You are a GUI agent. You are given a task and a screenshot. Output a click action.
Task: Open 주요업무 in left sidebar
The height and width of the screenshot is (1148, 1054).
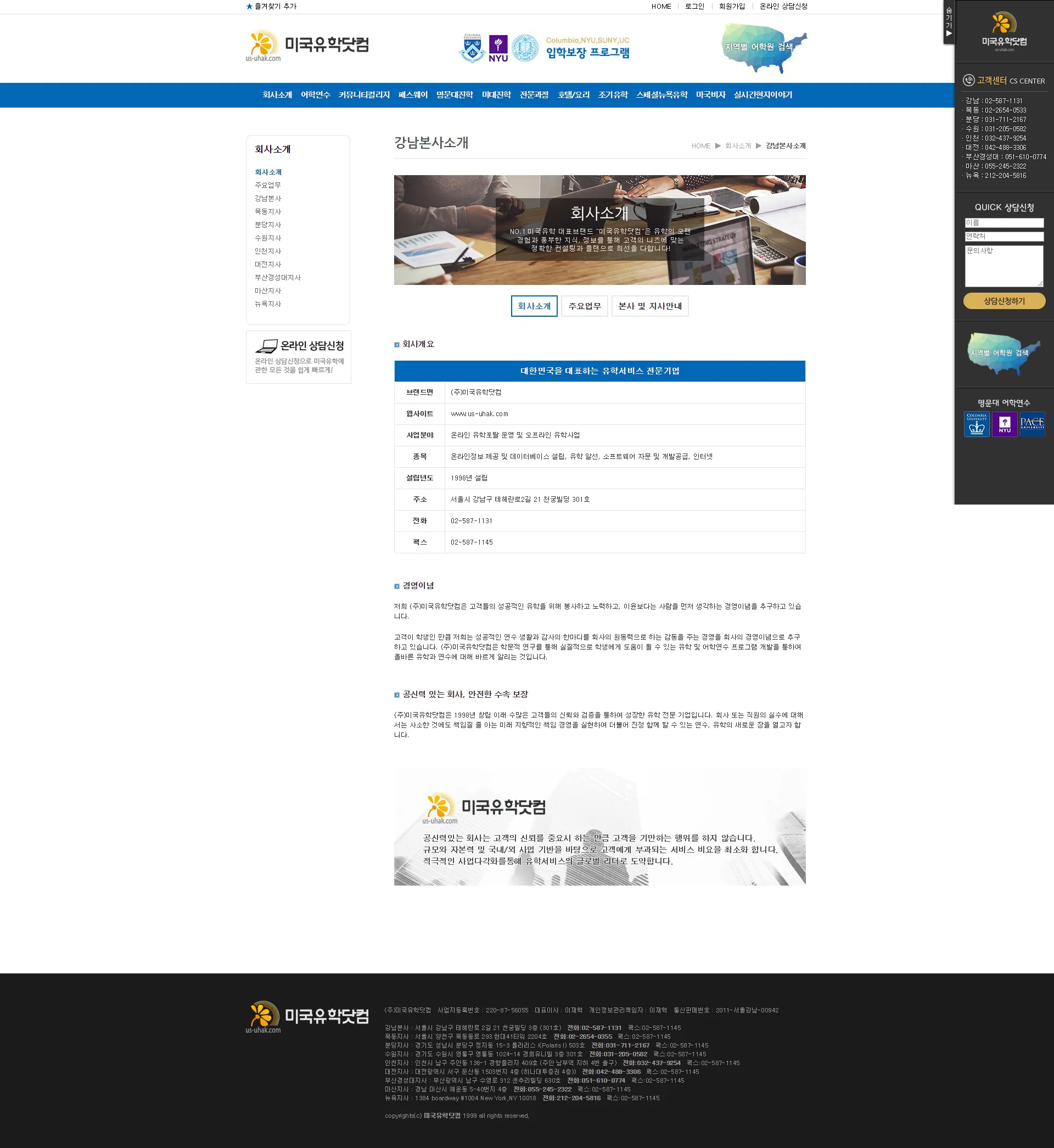coord(267,186)
